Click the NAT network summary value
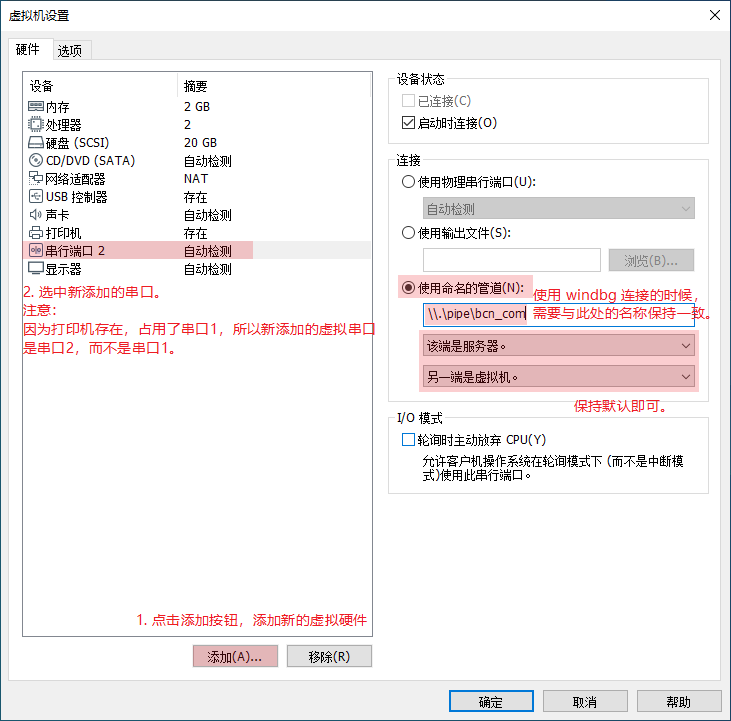 tap(196, 178)
